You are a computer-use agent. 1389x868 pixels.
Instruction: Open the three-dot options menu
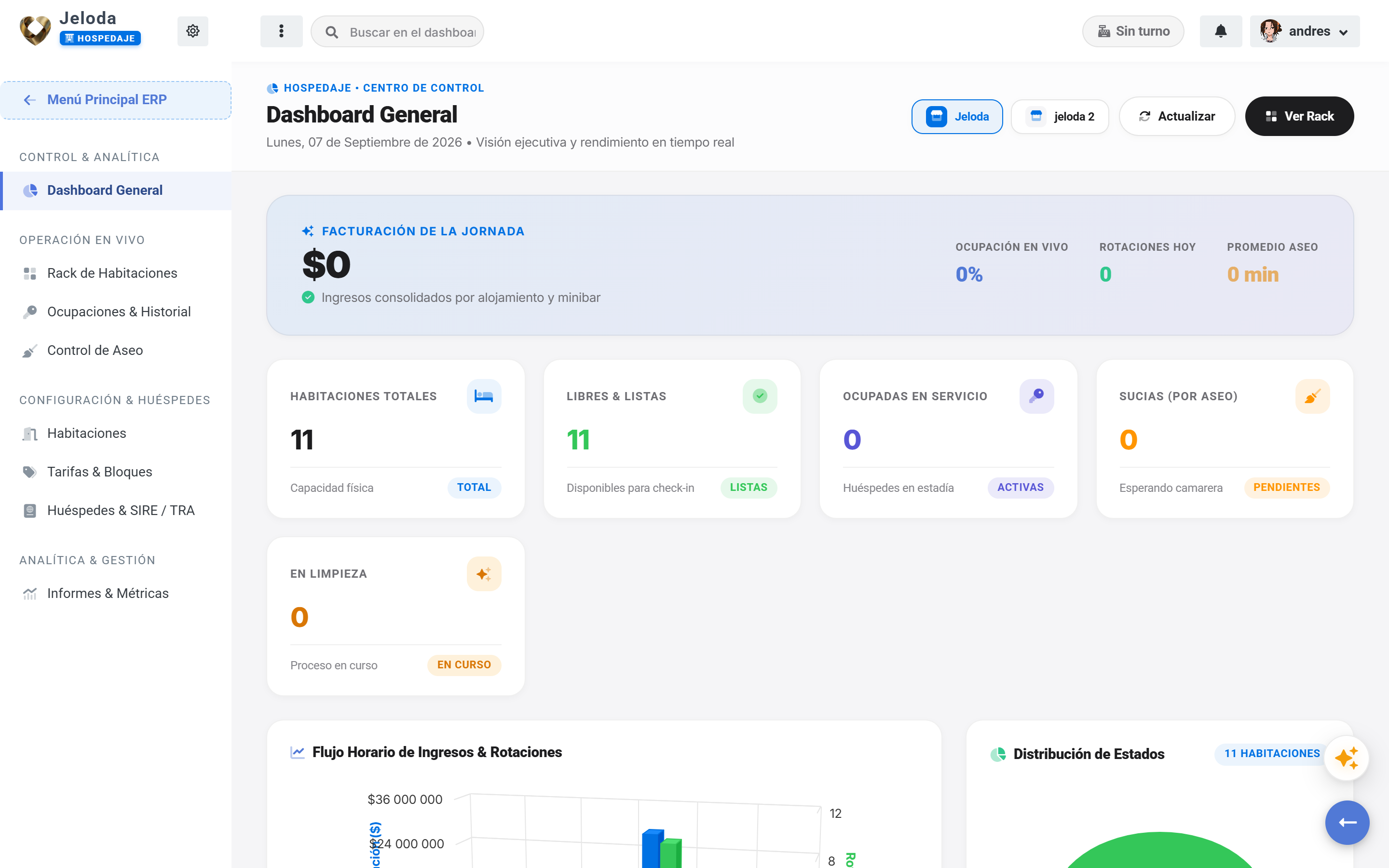coord(281,31)
